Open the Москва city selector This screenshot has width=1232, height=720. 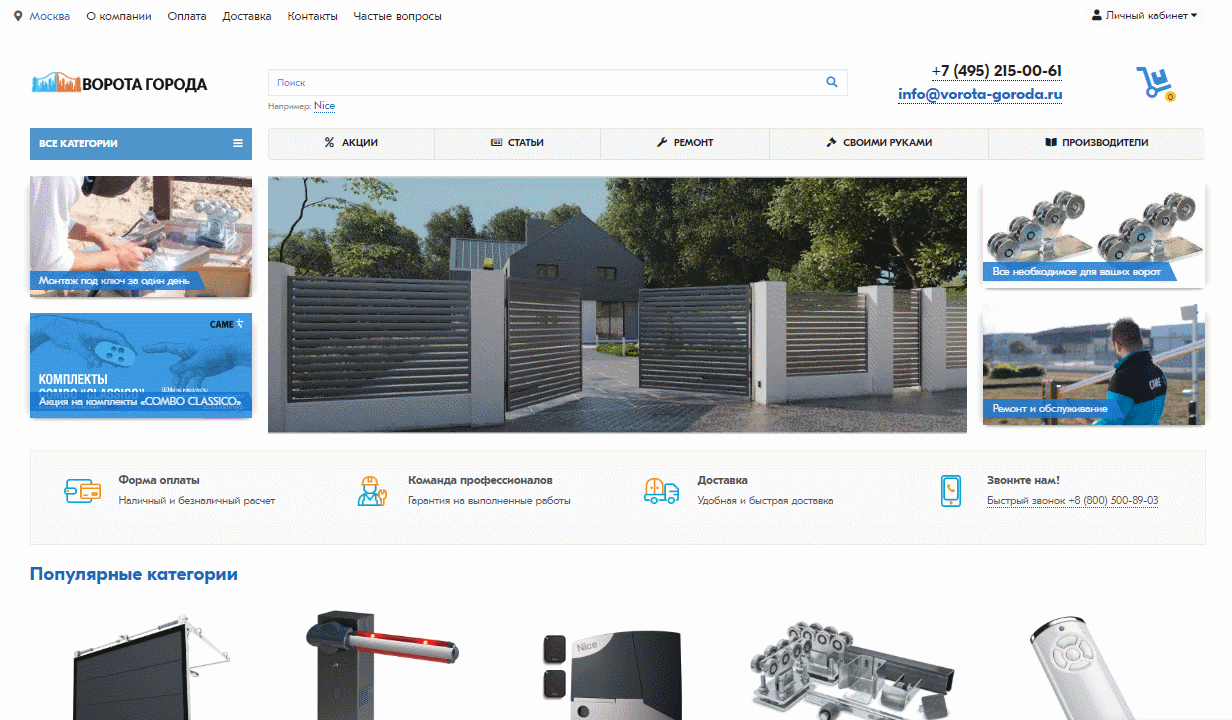click(x=50, y=16)
